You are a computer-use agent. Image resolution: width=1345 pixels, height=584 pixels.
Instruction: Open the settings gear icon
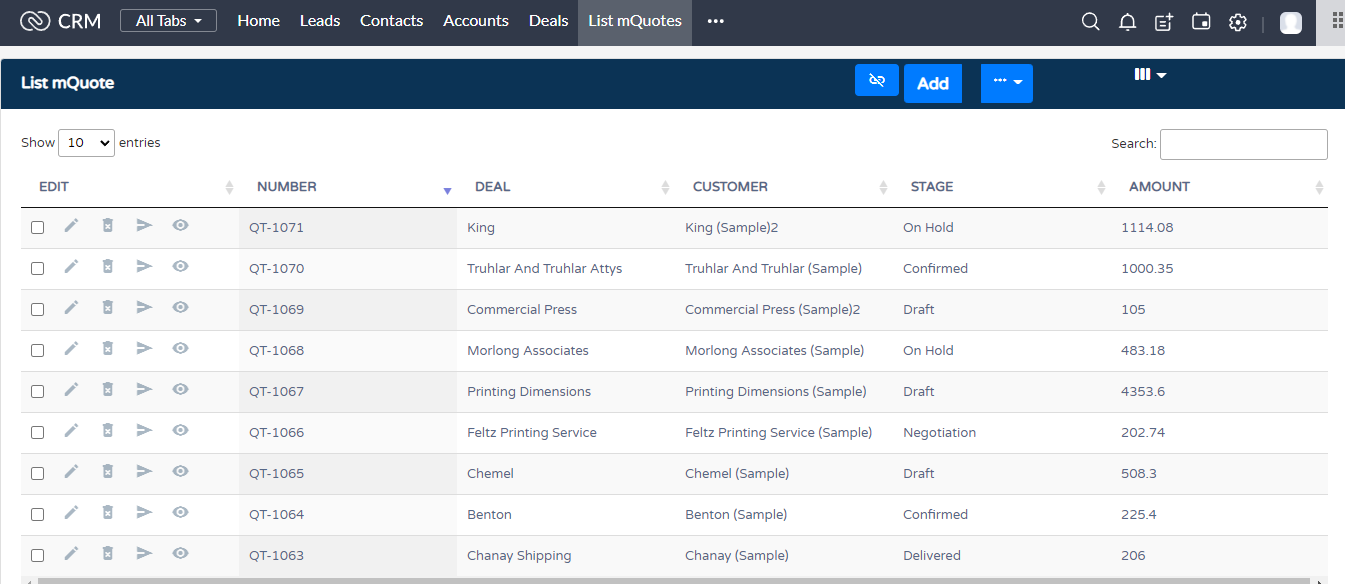(1238, 22)
